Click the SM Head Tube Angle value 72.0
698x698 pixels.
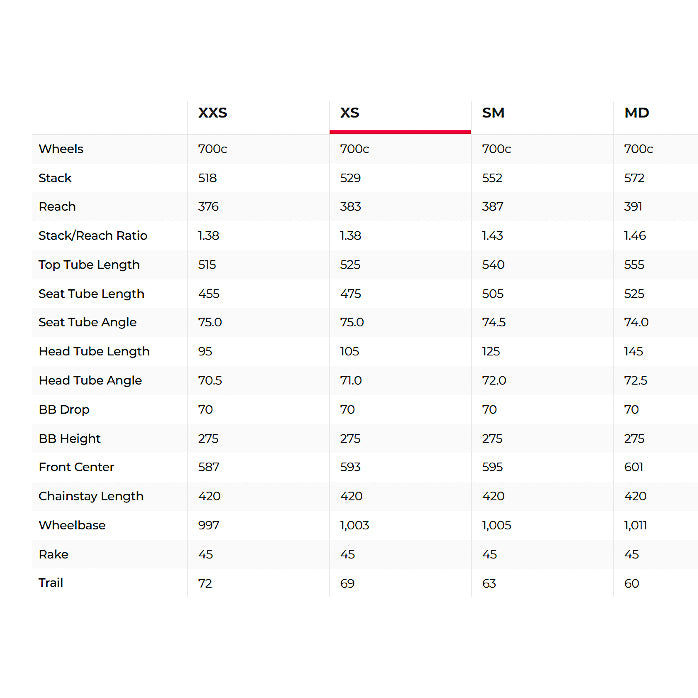[x=494, y=380]
